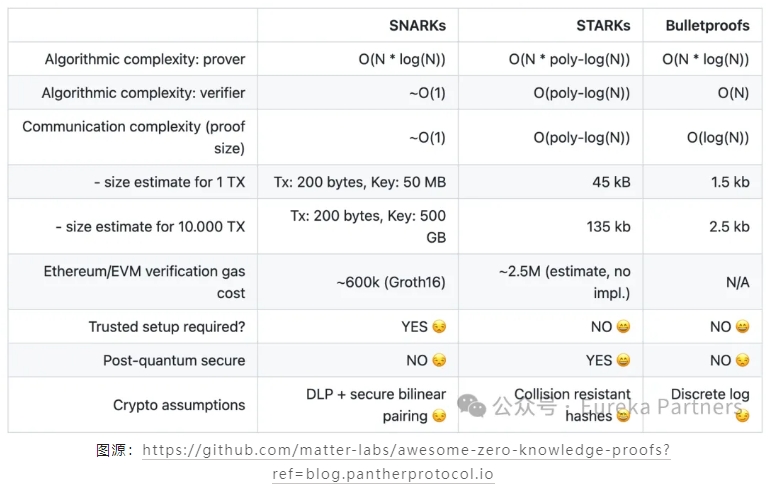Viewport: 769px width, 490px height.
Task: Click the sad emoji in SNARKs post-quantum row
Action: pyautogui.click(x=439, y=361)
